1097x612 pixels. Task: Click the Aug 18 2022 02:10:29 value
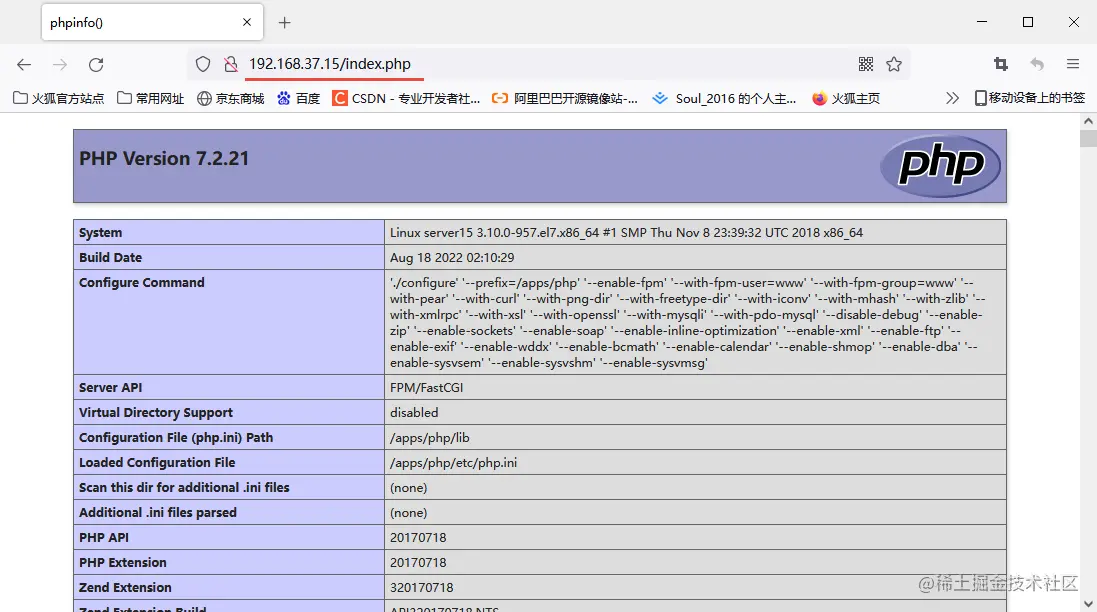coord(452,257)
